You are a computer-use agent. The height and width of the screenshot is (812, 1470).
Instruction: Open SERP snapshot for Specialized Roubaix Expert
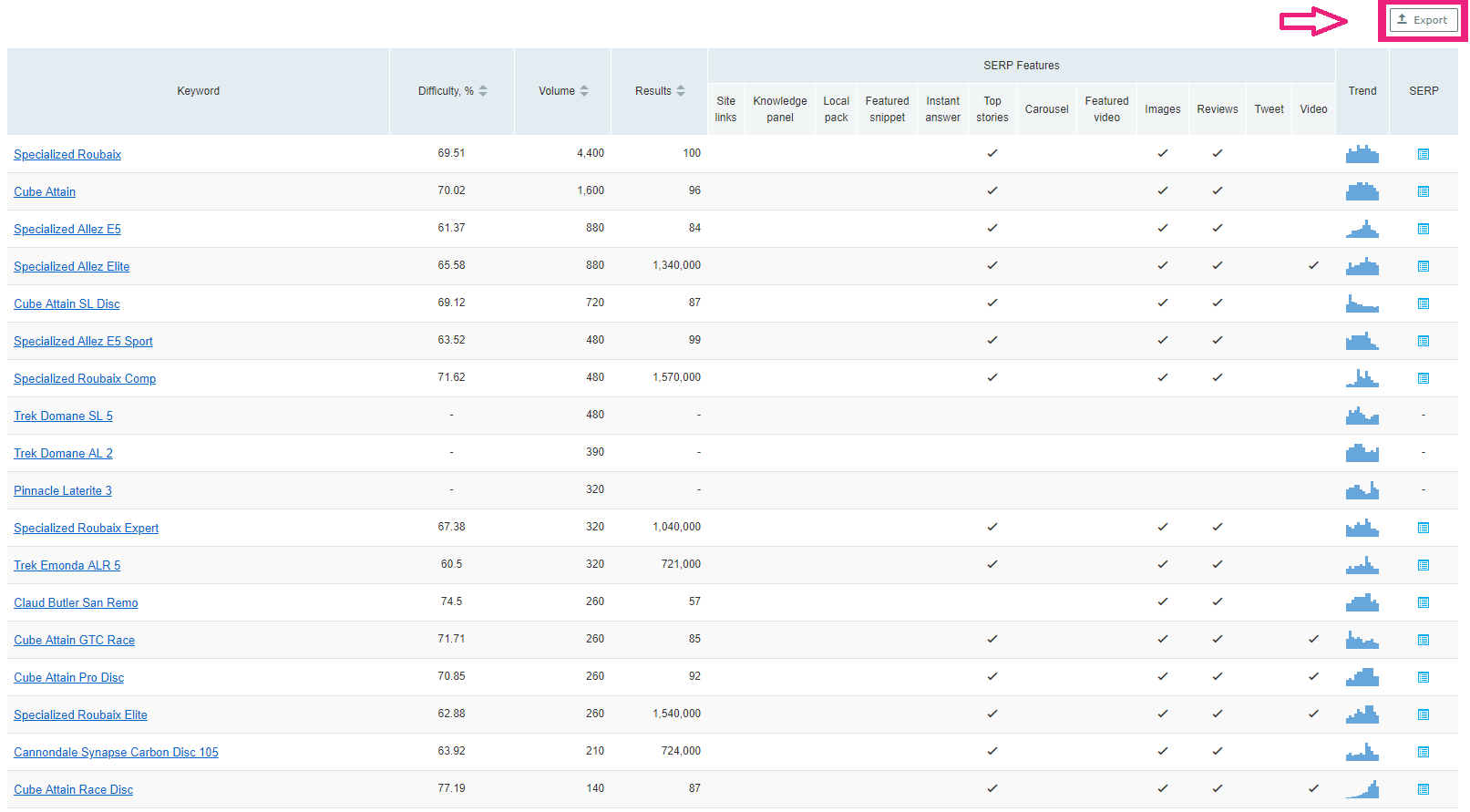point(1424,528)
